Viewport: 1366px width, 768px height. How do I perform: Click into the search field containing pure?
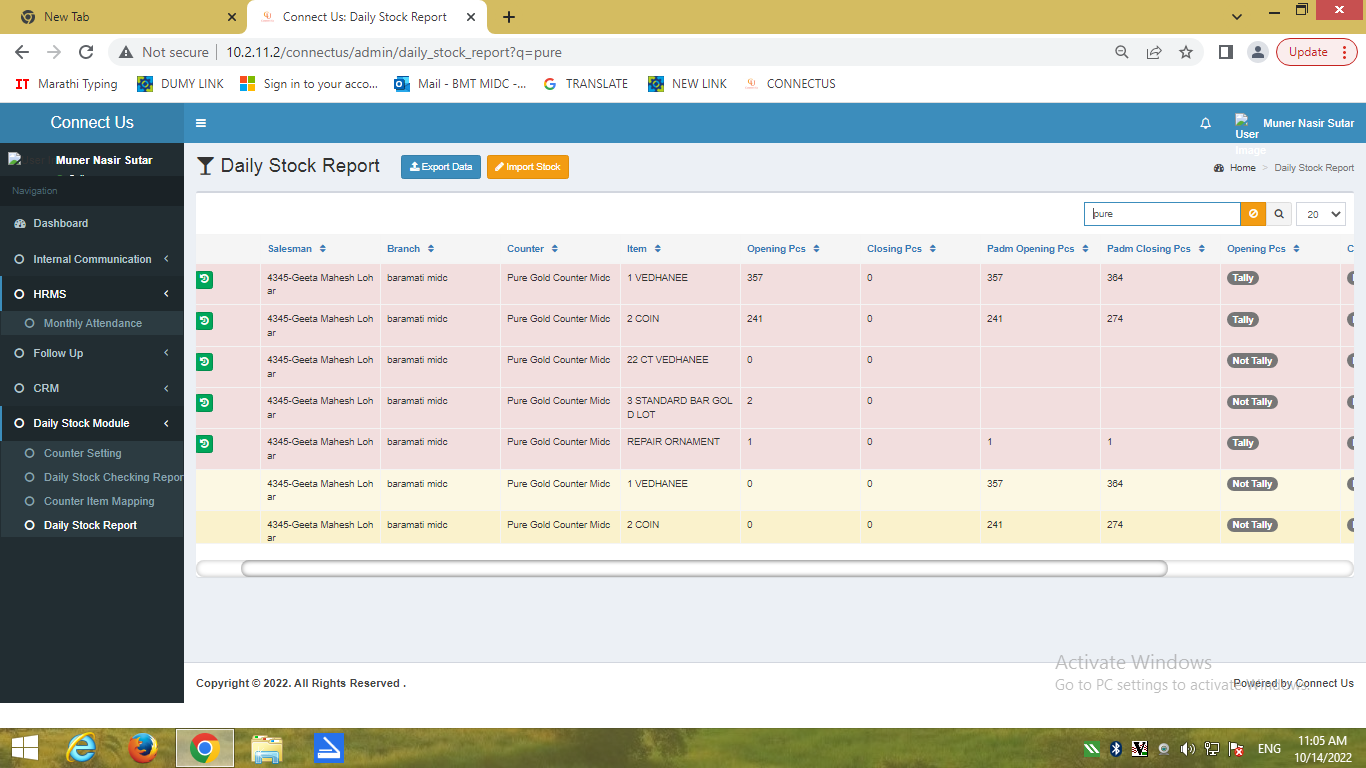click(x=1162, y=214)
